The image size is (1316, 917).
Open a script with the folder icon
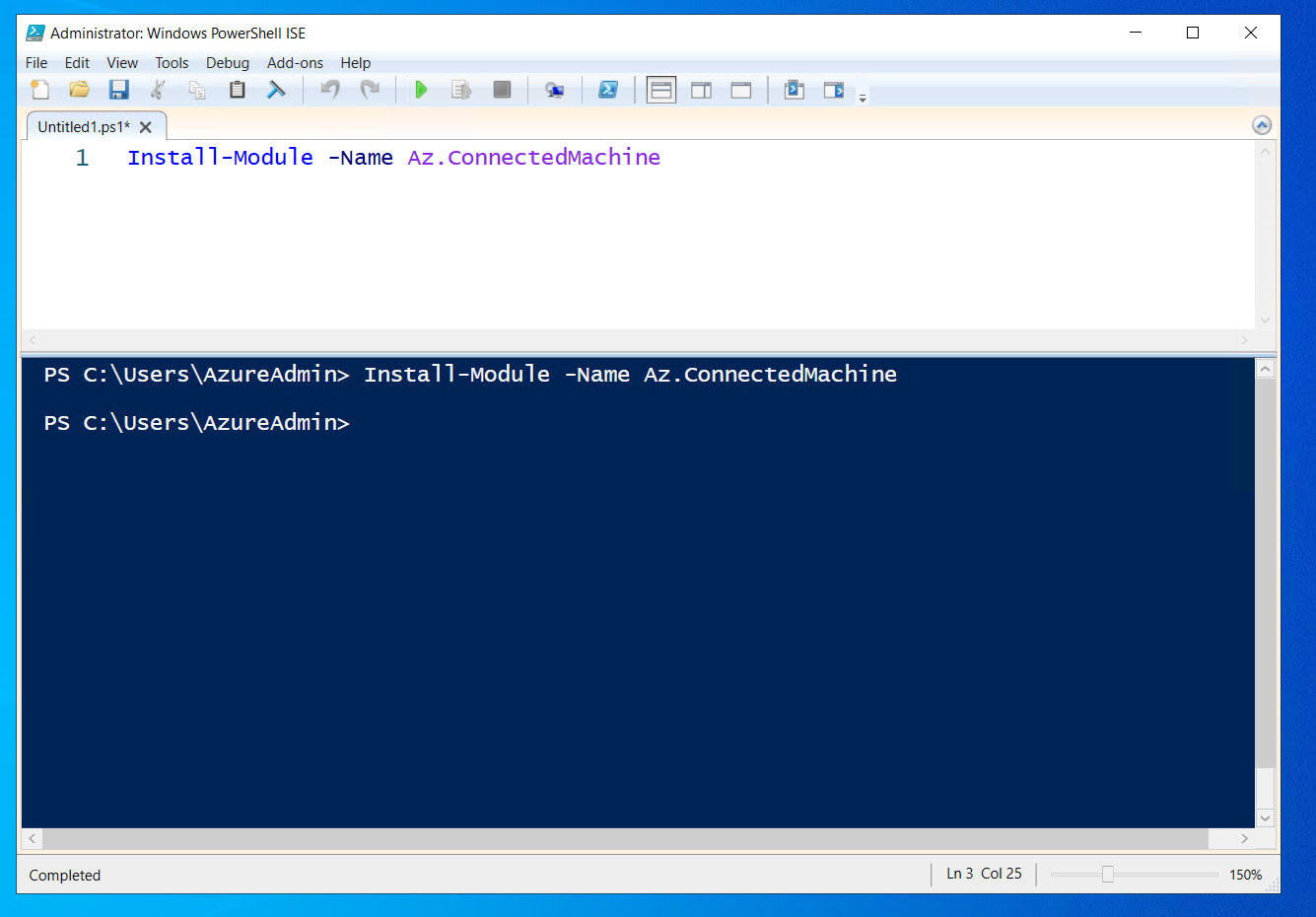[x=79, y=90]
